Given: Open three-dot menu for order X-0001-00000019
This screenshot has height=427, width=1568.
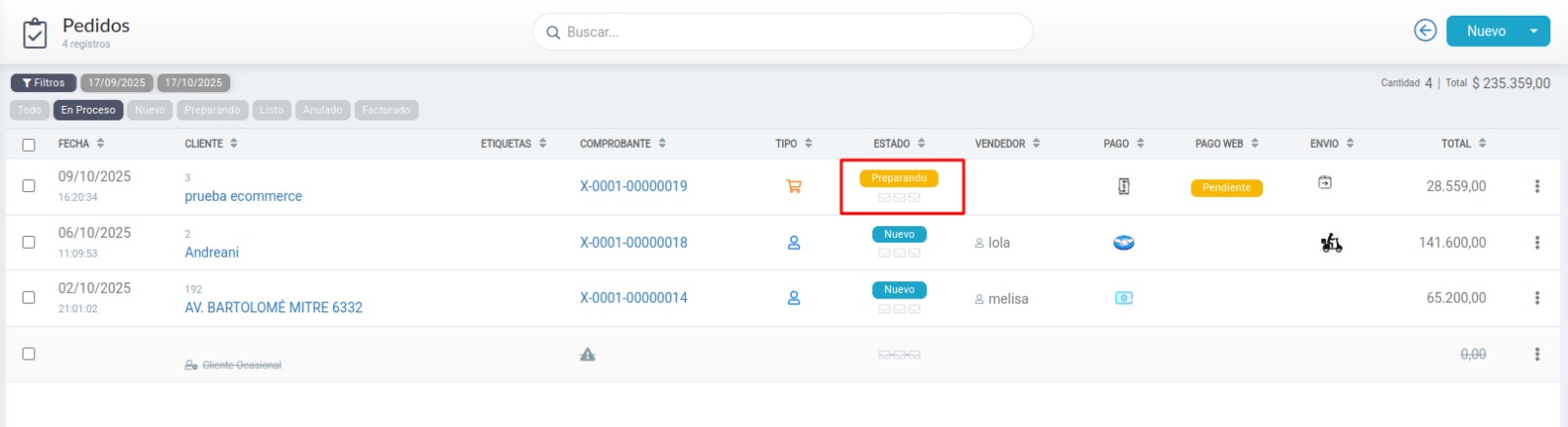Looking at the screenshot, I should coord(1537,186).
